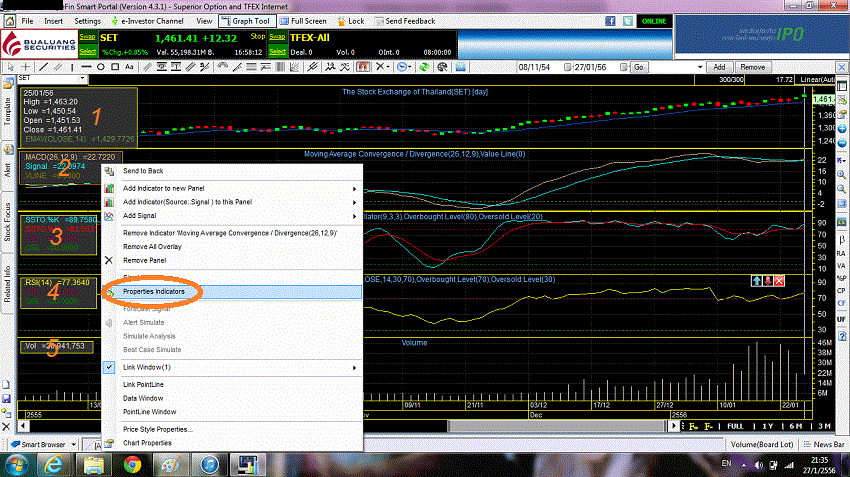
Task: Click the home icon in menu bar
Action: click(10, 21)
